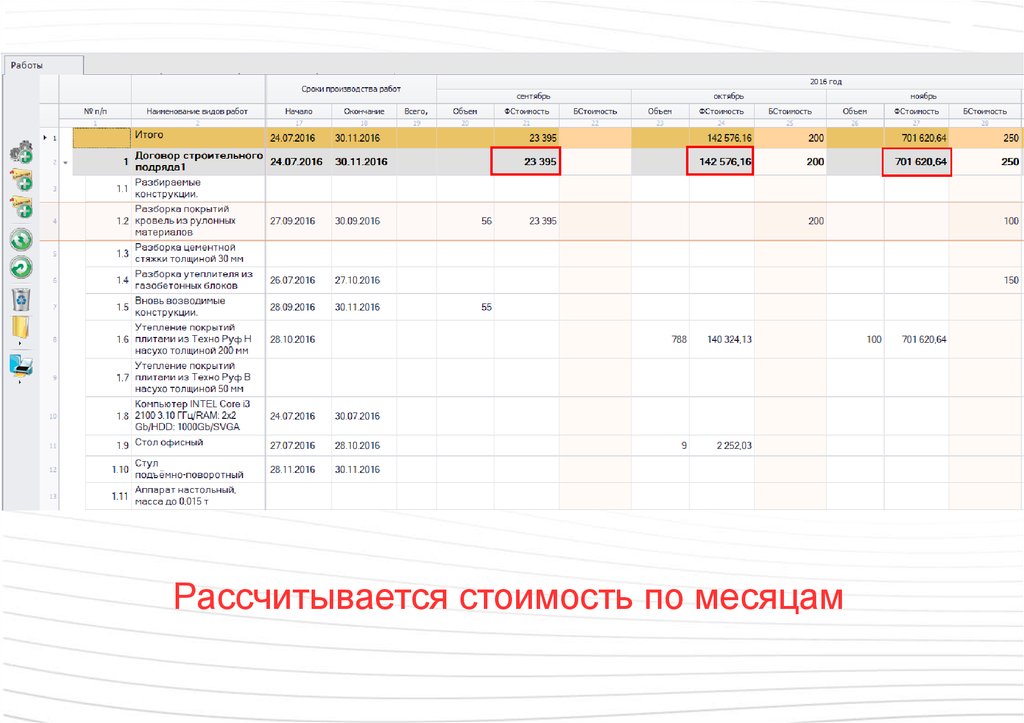1024x723 pixels.
Task: Click the 2 252,03 cost in Стол офисный row
Action: point(734,445)
